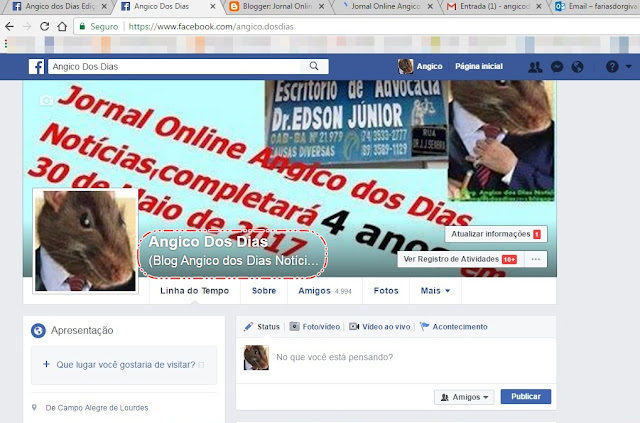This screenshot has height=423, width=640.
Task: Click the rat profile picture
Action: [85, 241]
